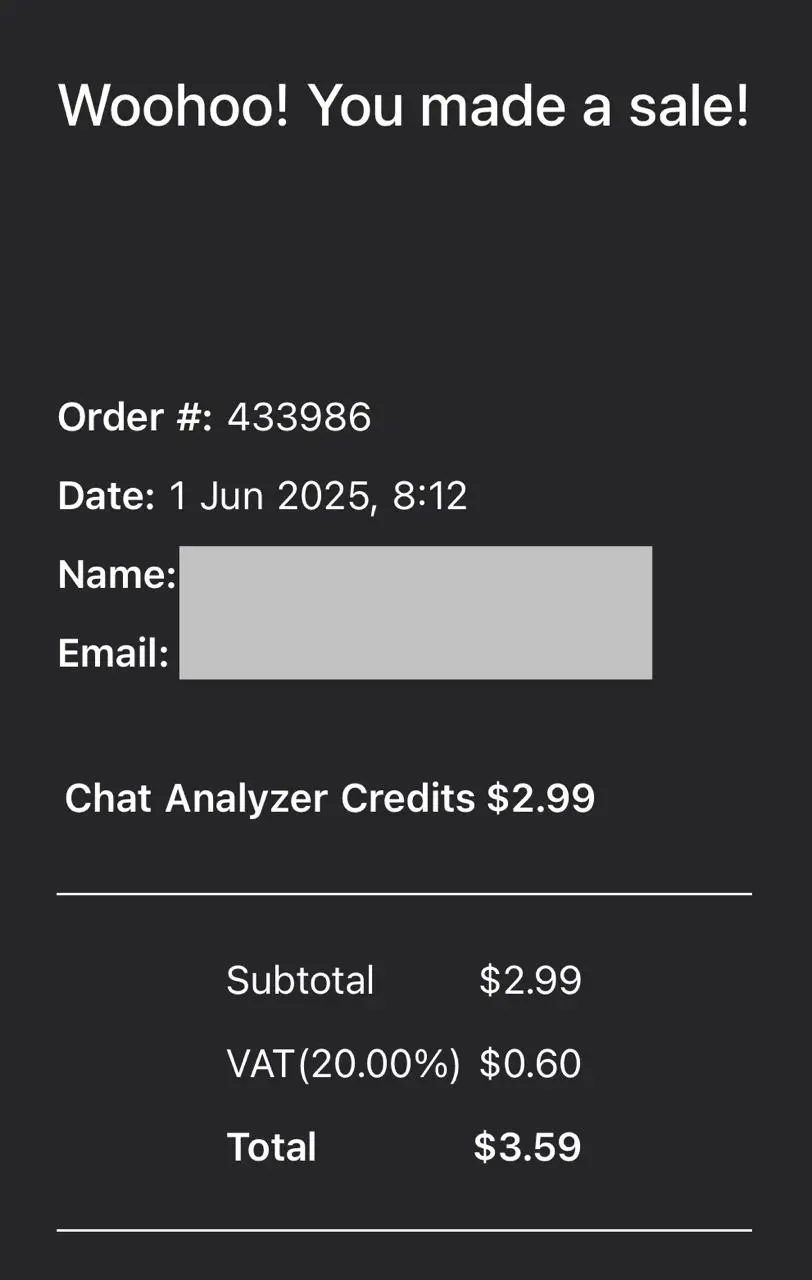812x1280 pixels.
Task: Click the 'Subtotal' label
Action: pyautogui.click(x=300, y=981)
